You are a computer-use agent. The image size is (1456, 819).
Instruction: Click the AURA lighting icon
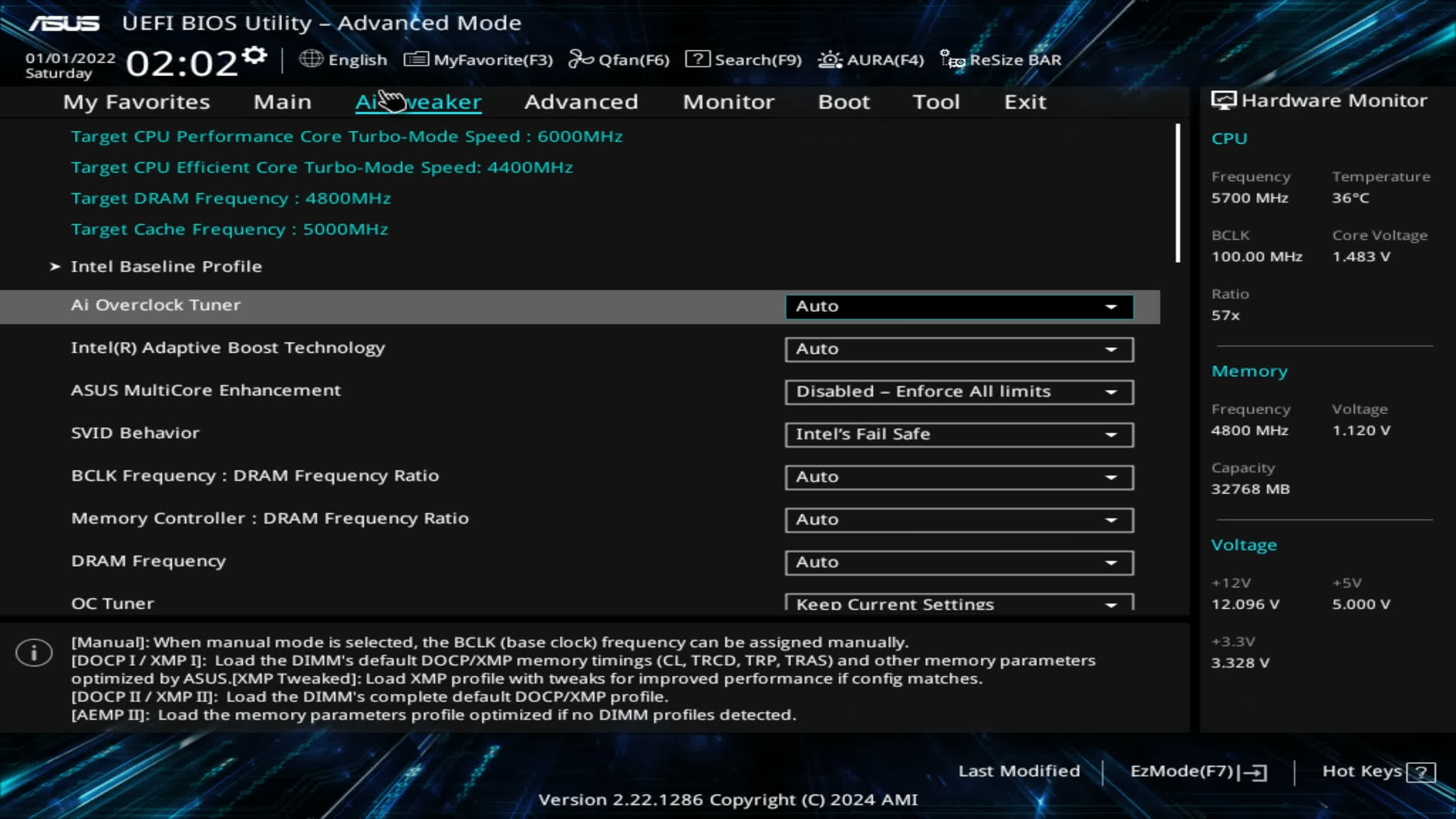tap(830, 59)
